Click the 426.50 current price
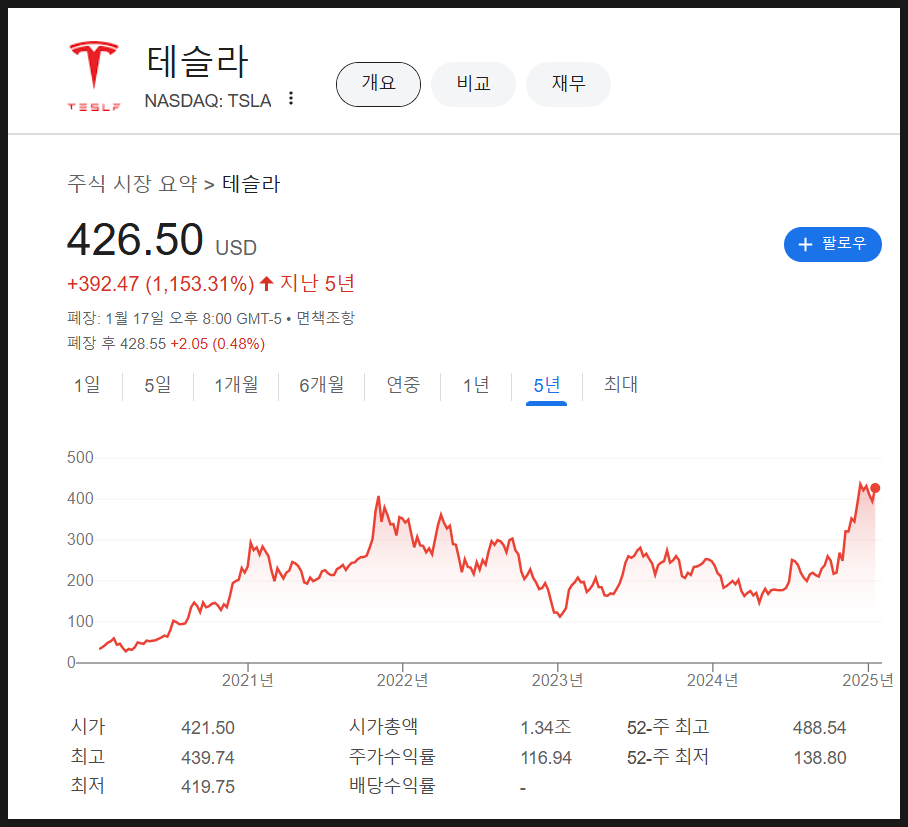Viewport: 908px width, 827px height. point(135,240)
